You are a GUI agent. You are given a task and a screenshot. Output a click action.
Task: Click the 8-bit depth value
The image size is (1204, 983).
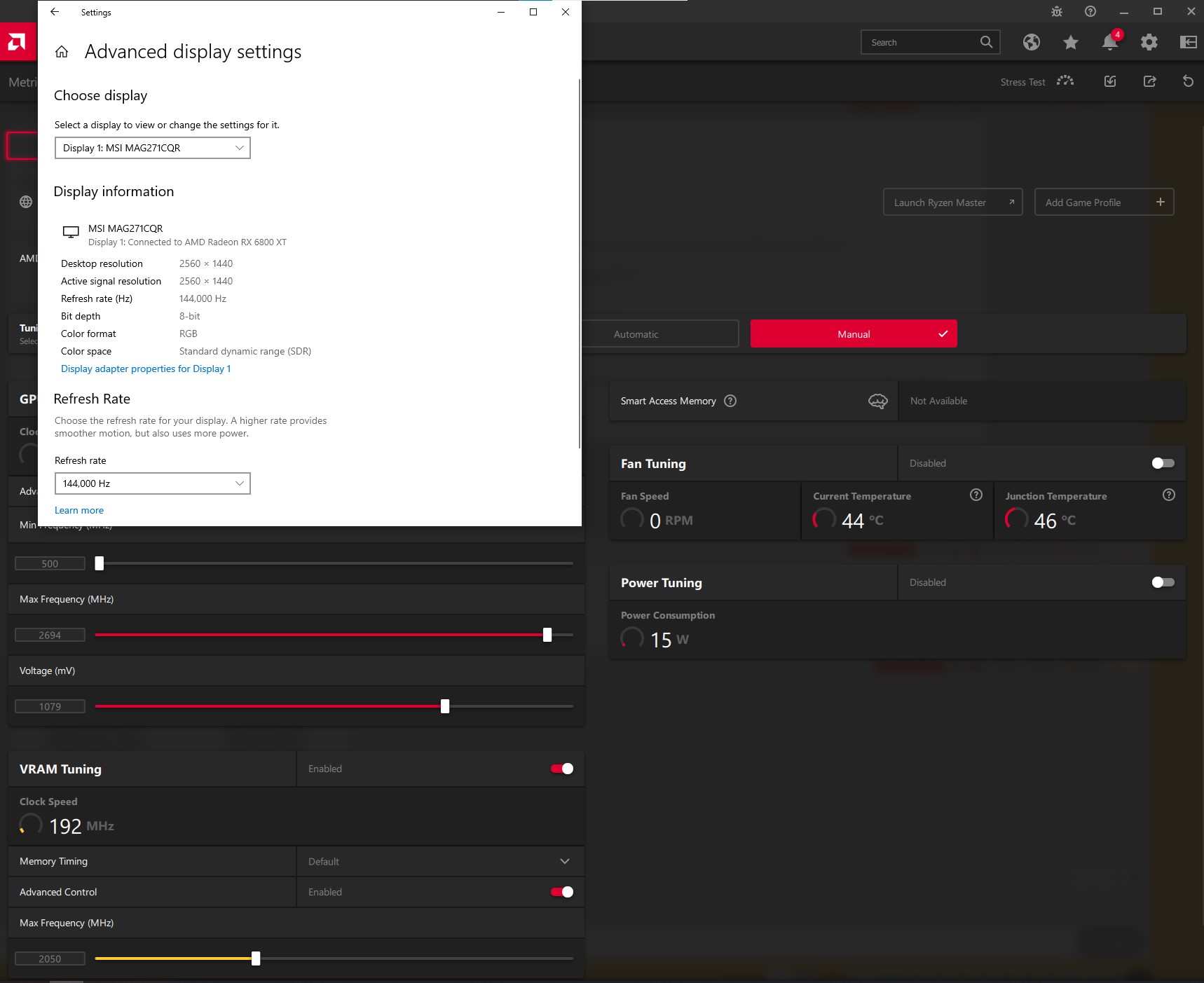pyautogui.click(x=190, y=316)
